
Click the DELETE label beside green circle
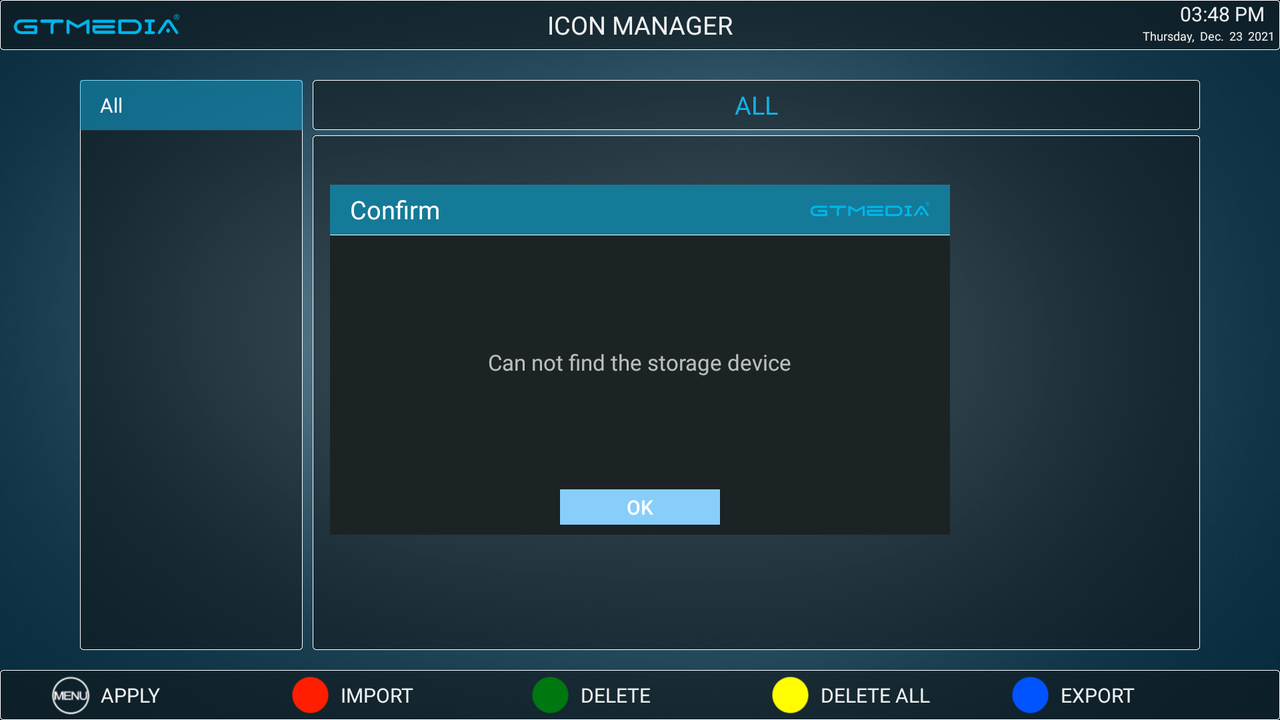coord(616,696)
